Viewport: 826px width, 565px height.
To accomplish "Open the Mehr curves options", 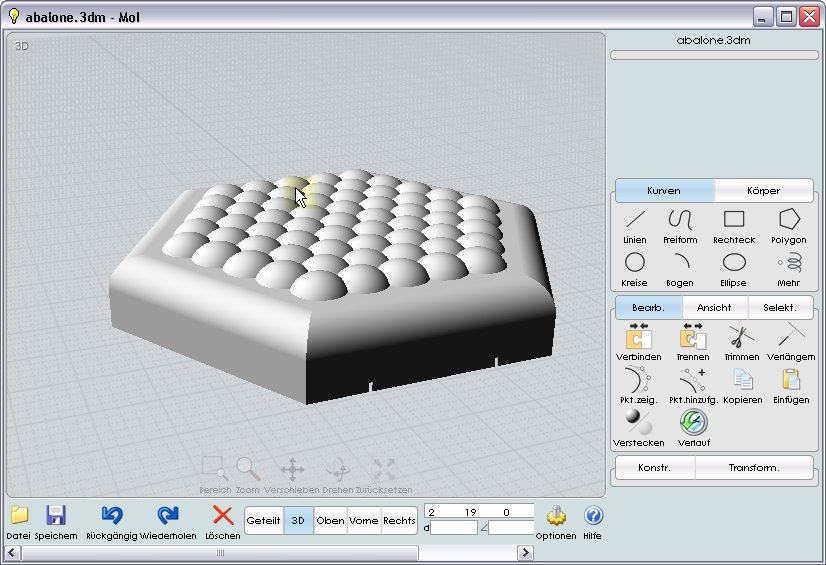I will click(789, 270).
